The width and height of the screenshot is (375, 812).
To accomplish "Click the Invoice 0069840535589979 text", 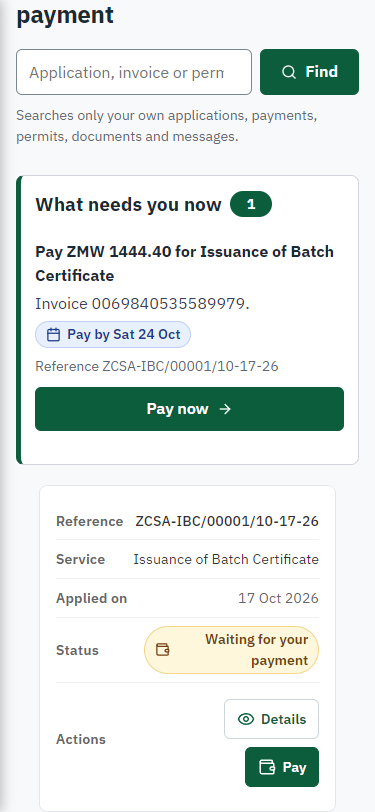I will [x=142, y=304].
